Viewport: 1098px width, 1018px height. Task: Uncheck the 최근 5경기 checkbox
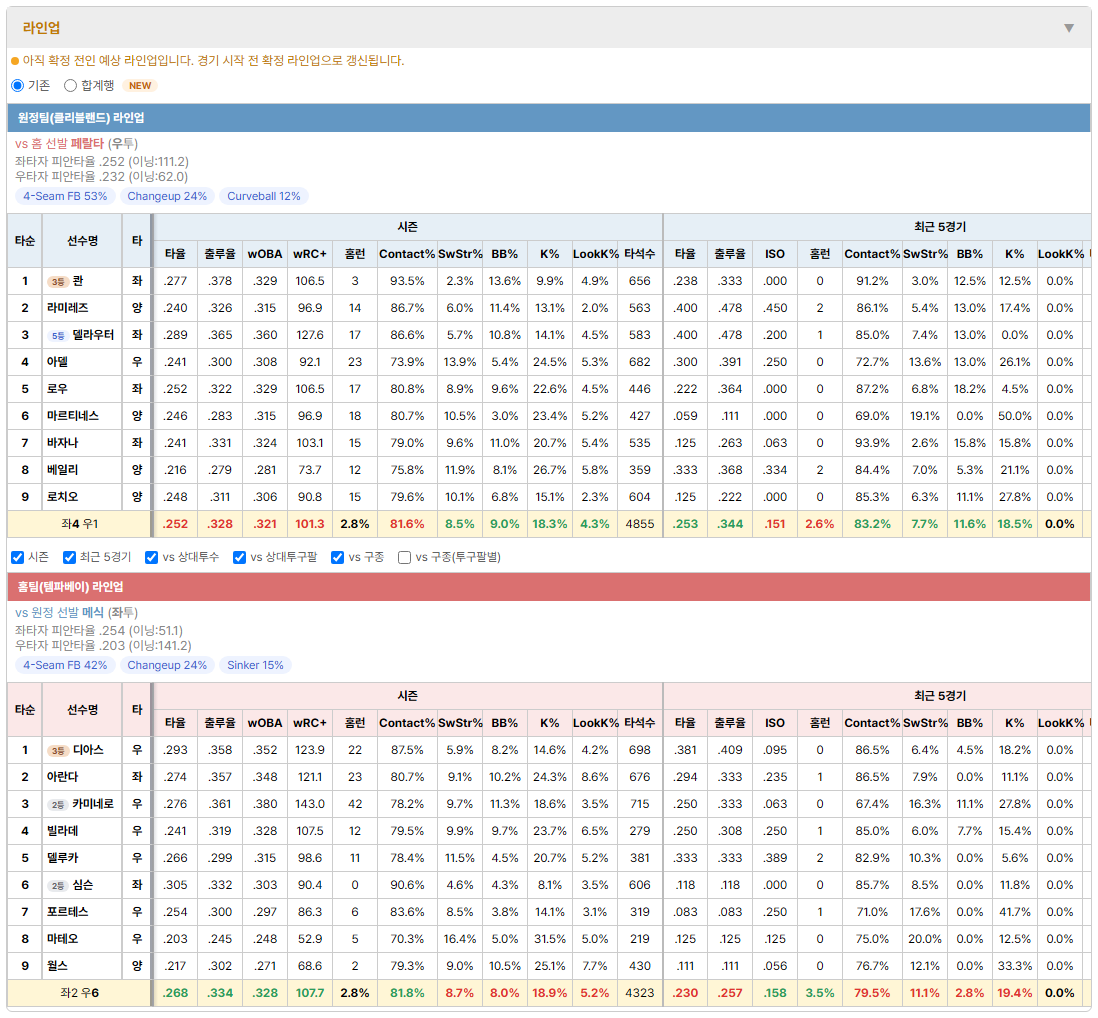[x=69, y=557]
